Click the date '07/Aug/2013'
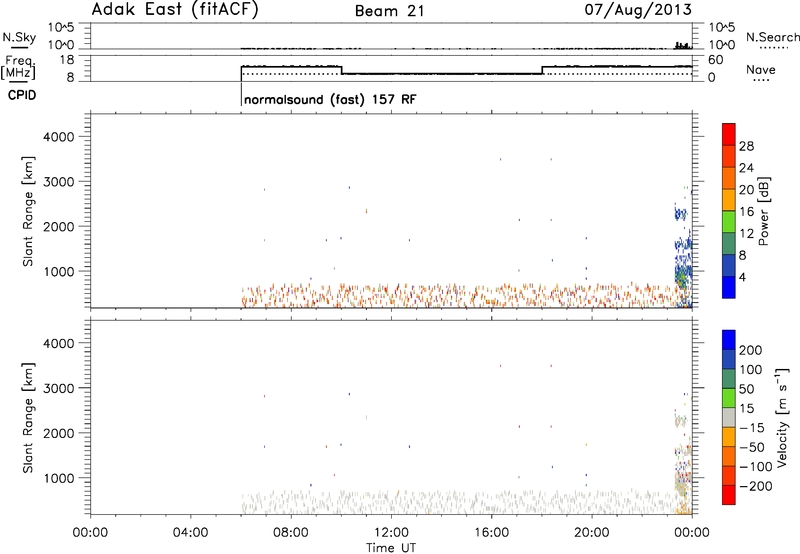This screenshot has width=800, height=554. [x=638, y=10]
